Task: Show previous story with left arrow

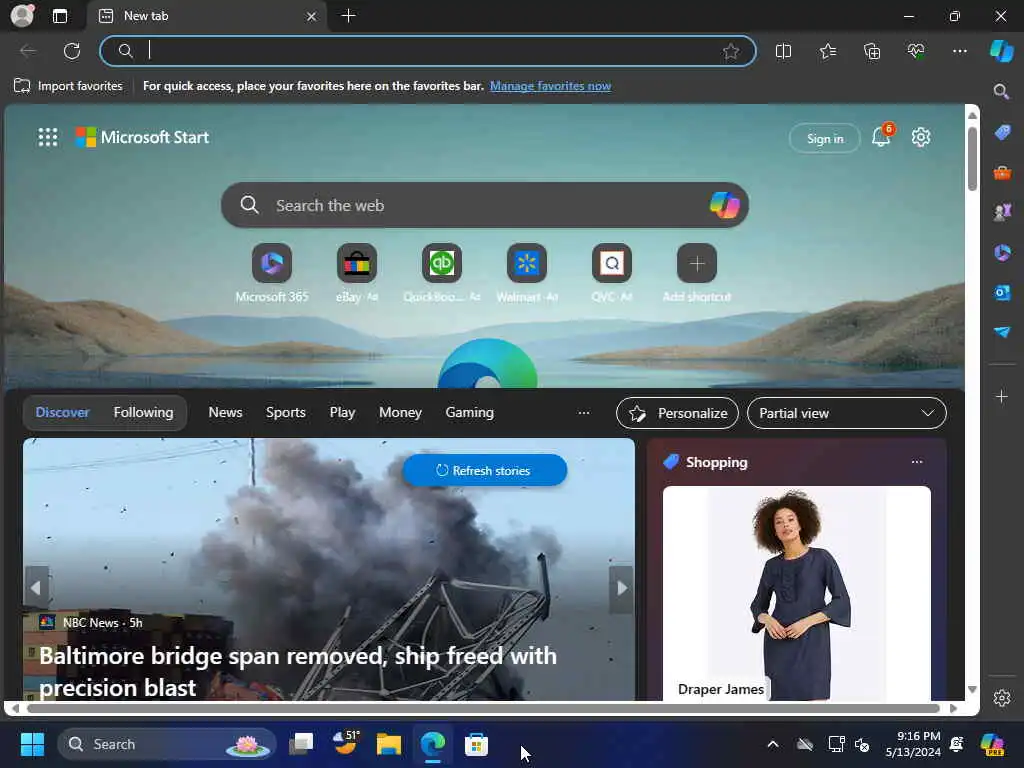Action: pyautogui.click(x=36, y=588)
